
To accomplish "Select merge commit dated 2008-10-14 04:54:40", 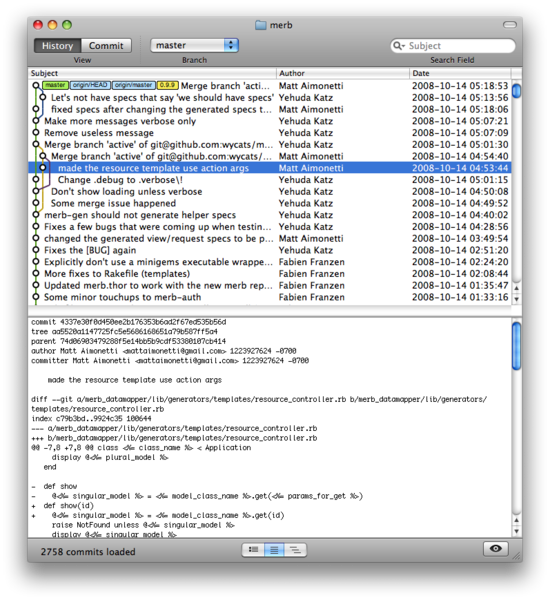I will pos(270,157).
